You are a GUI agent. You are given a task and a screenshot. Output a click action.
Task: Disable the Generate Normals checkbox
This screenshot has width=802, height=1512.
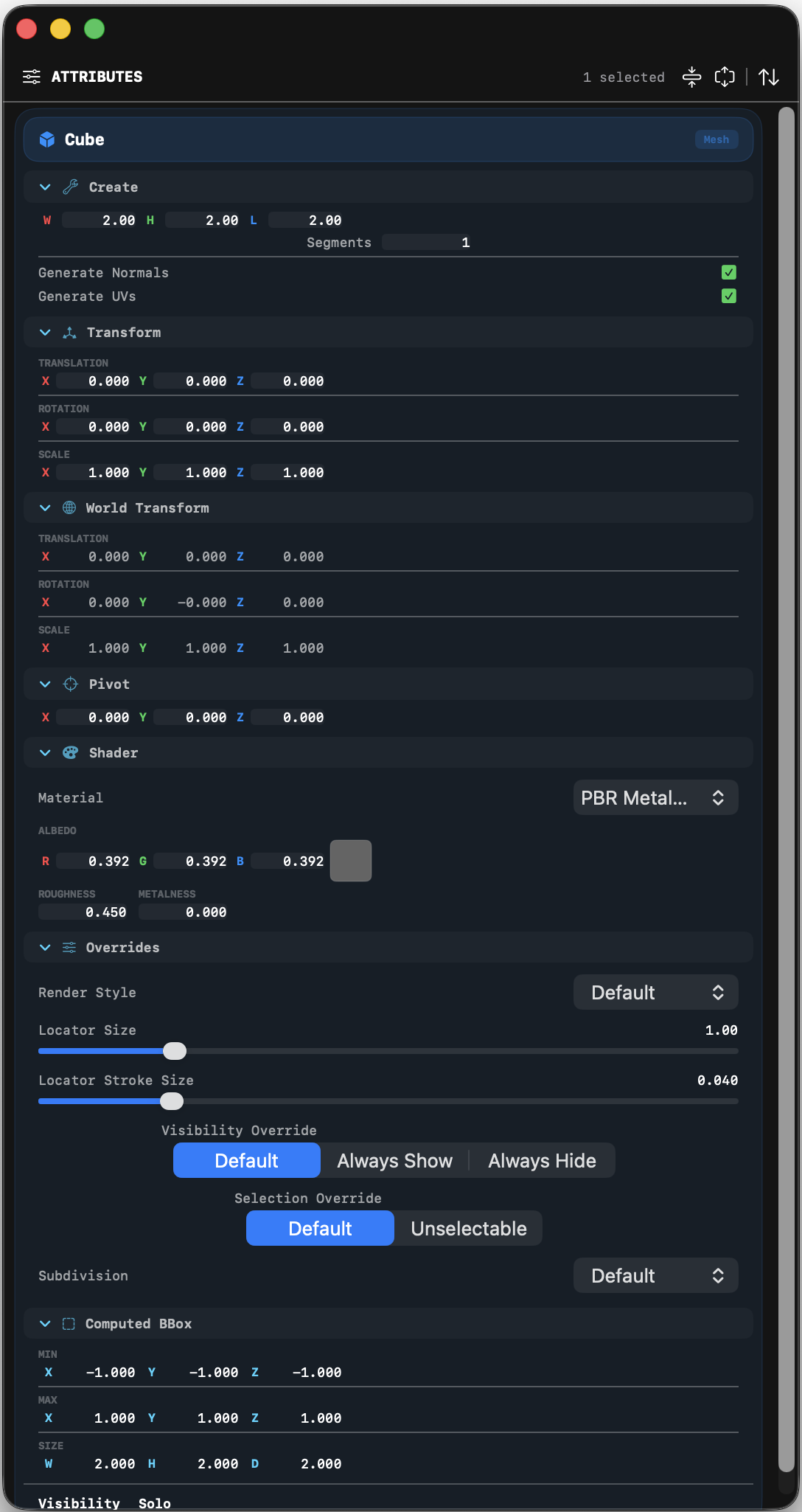(729, 272)
